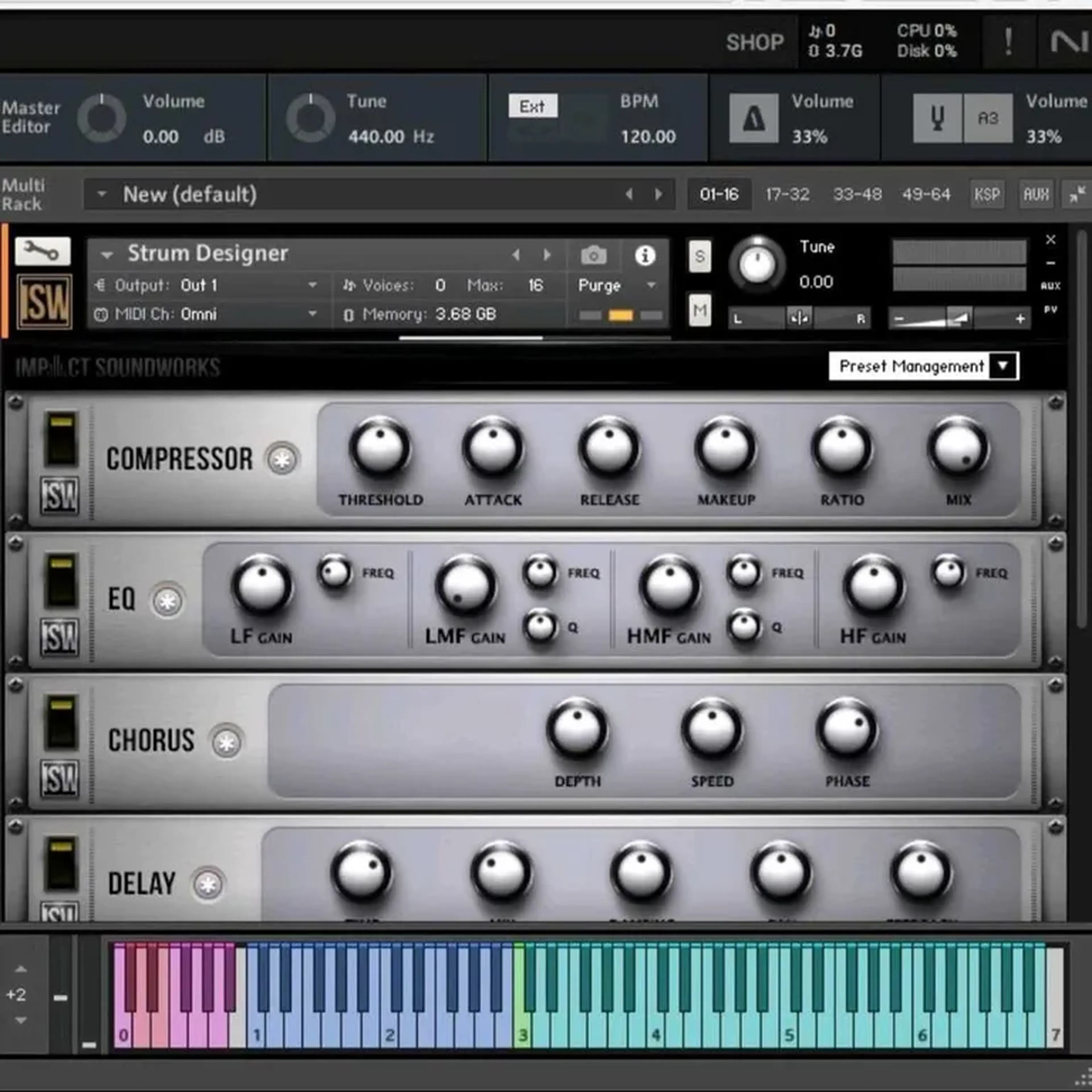Click the Chorus DEPTH knob
1092x1092 pixels.
coord(577,730)
